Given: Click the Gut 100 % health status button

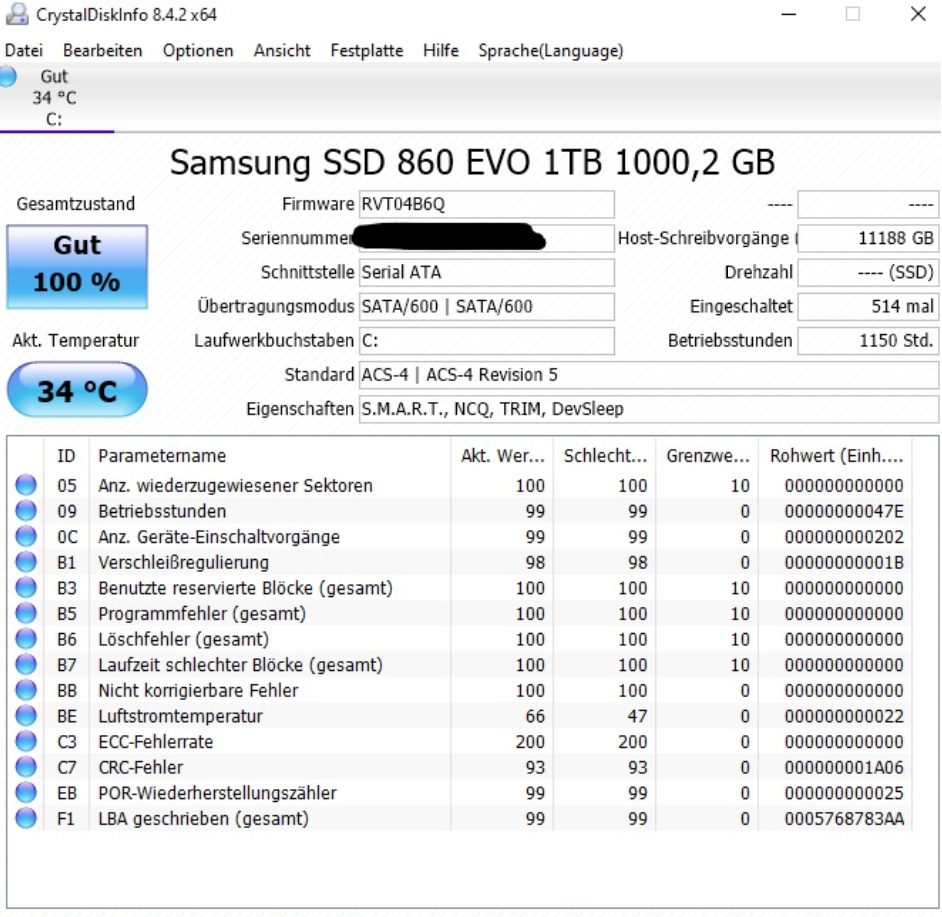Looking at the screenshot, I should [77, 267].
